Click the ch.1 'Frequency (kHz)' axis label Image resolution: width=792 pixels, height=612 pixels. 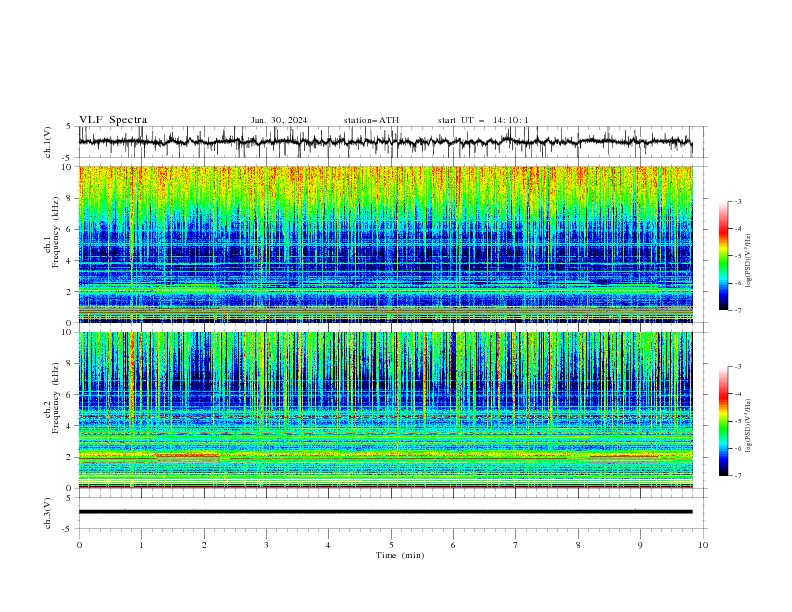(56, 232)
